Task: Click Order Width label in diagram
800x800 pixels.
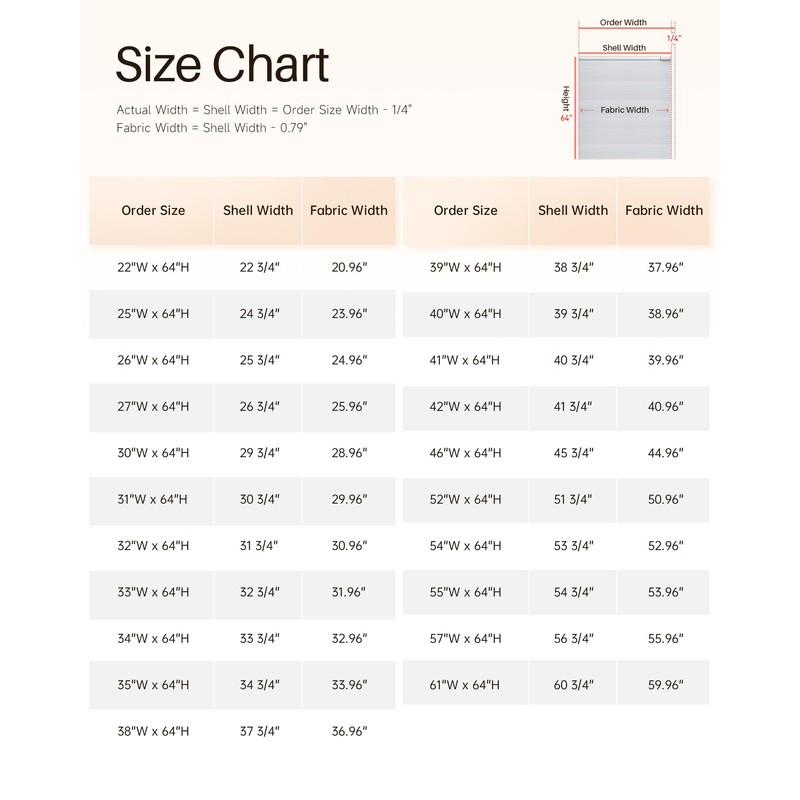Action: pyautogui.click(x=624, y=22)
